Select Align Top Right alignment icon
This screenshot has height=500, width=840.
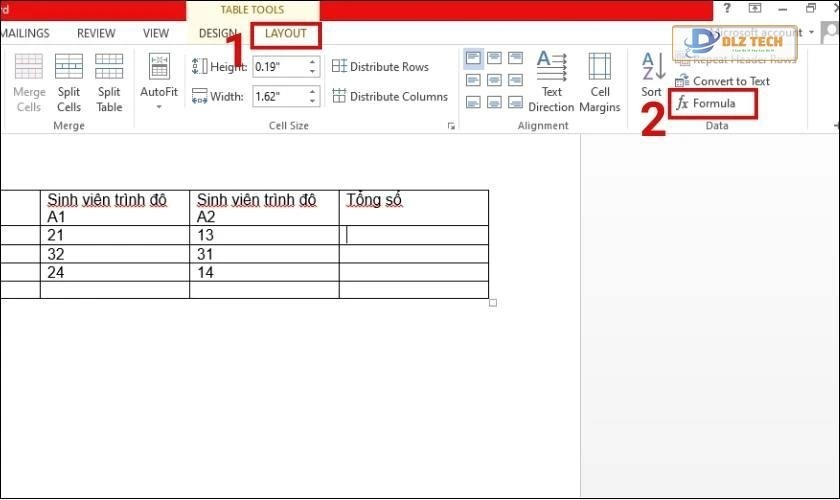pyautogui.click(x=515, y=59)
